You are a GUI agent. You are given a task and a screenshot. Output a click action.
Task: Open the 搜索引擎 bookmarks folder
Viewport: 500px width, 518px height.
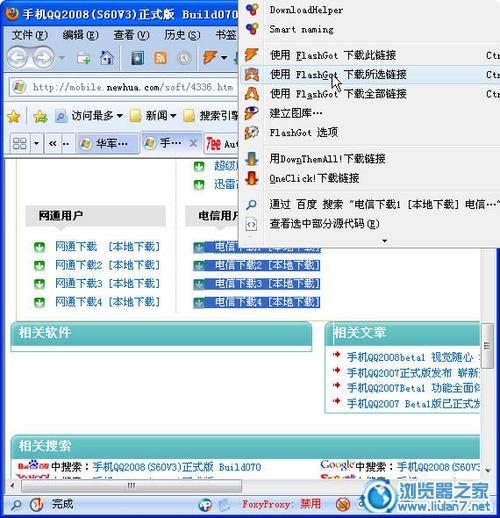click(211, 116)
